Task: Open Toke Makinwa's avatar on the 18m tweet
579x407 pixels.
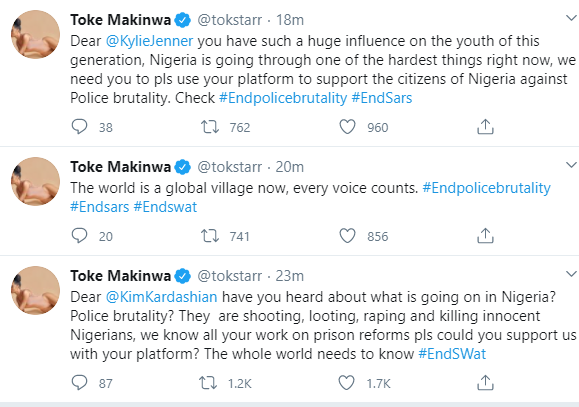Action: 35,34
